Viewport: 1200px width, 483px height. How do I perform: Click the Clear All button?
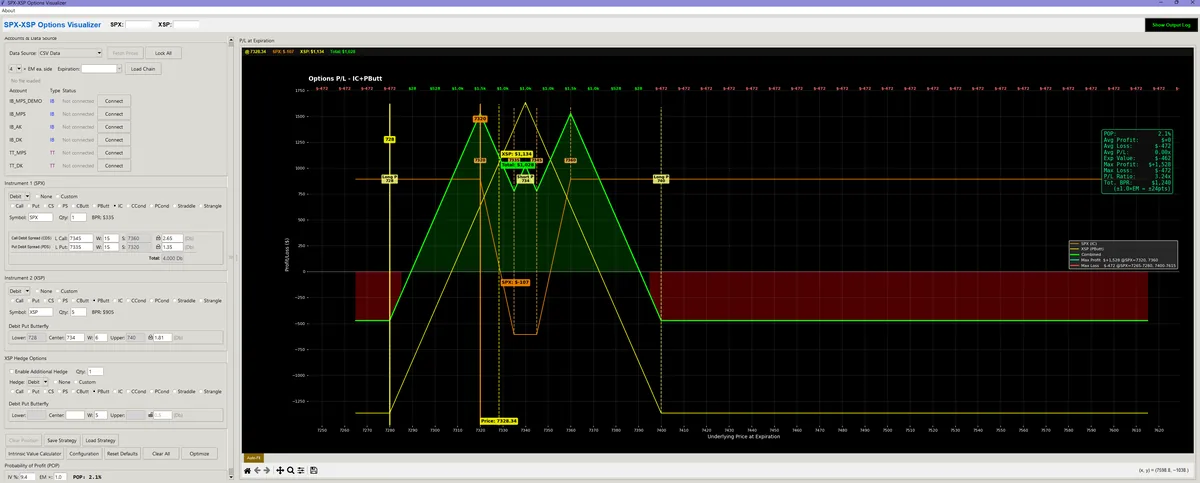click(x=161, y=454)
